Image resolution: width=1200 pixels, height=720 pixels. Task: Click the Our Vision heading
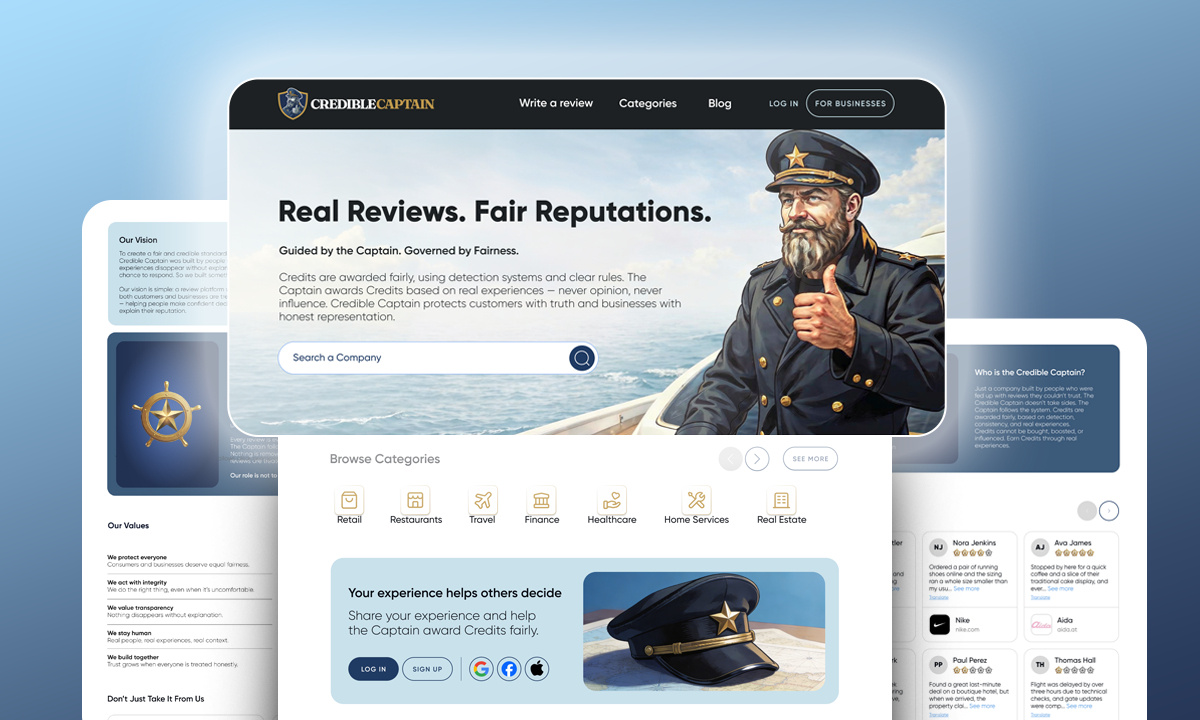click(138, 240)
